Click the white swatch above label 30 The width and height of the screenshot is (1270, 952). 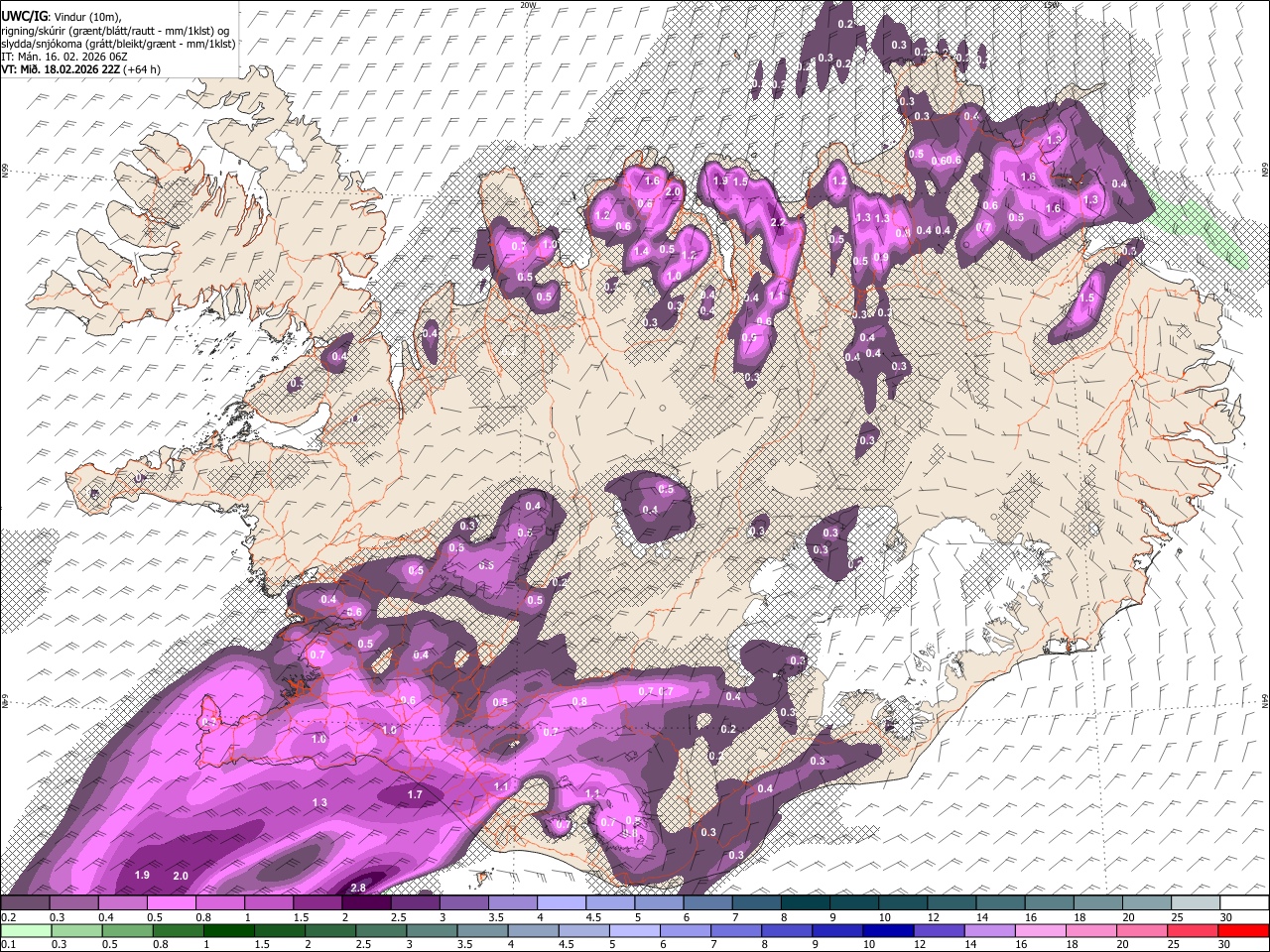pos(1245,902)
